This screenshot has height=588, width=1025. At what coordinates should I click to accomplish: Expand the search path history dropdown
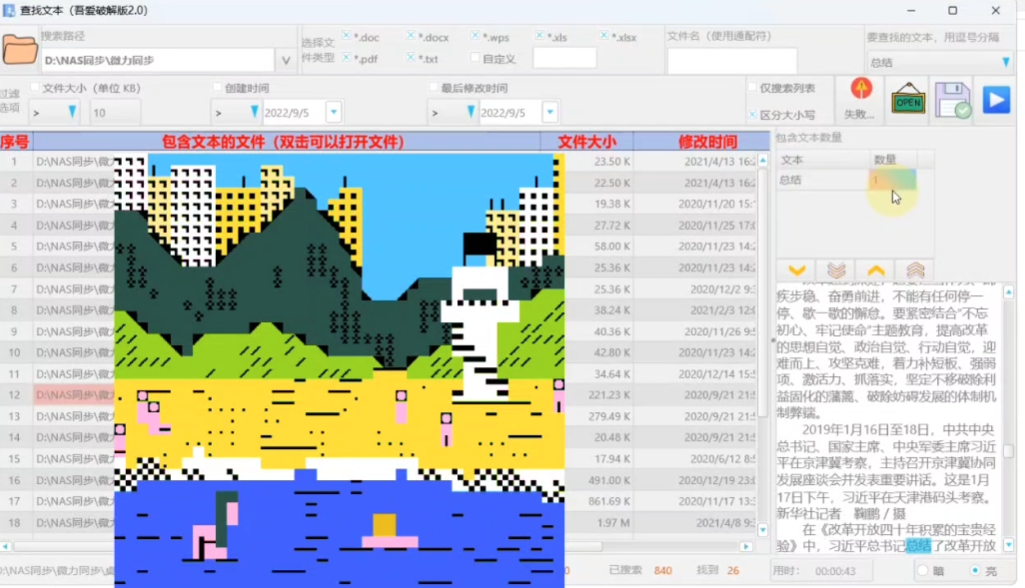coord(286,60)
